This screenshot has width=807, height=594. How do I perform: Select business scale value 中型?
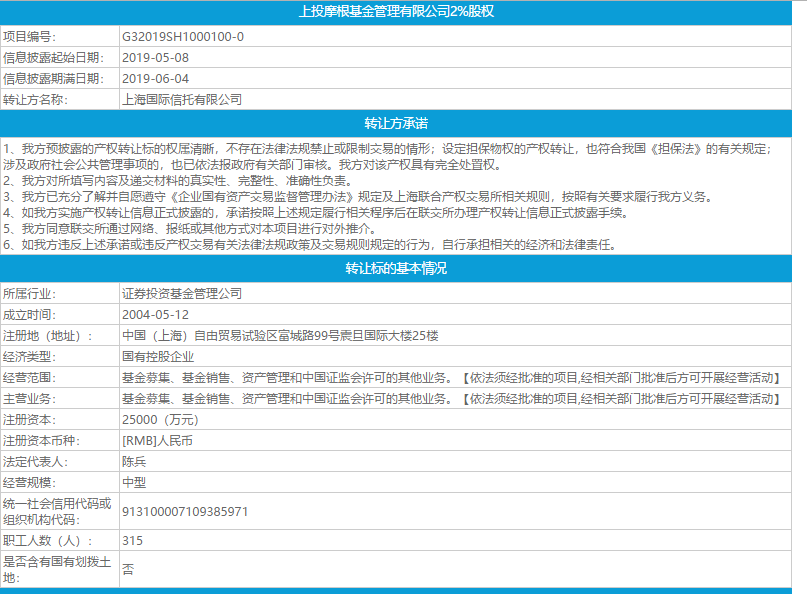pos(134,483)
